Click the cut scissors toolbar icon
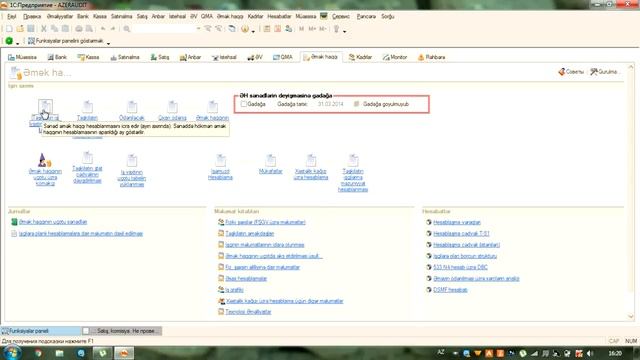 [44, 29]
